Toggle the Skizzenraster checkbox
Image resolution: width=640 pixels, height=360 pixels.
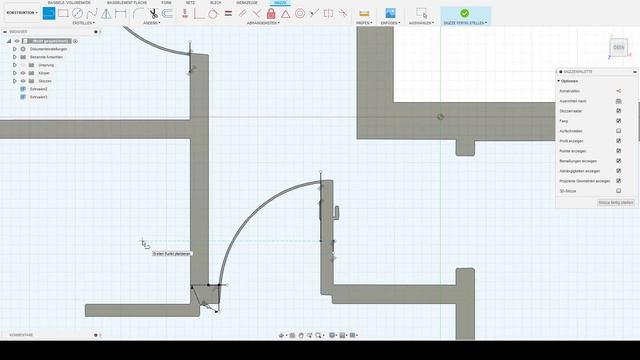618,111
